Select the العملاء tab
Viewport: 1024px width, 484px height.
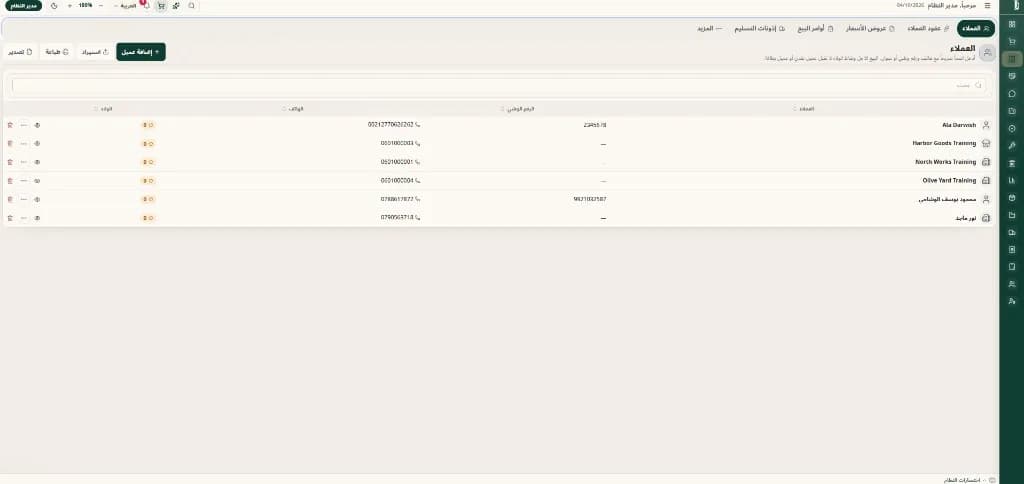[x=976, y=29]
